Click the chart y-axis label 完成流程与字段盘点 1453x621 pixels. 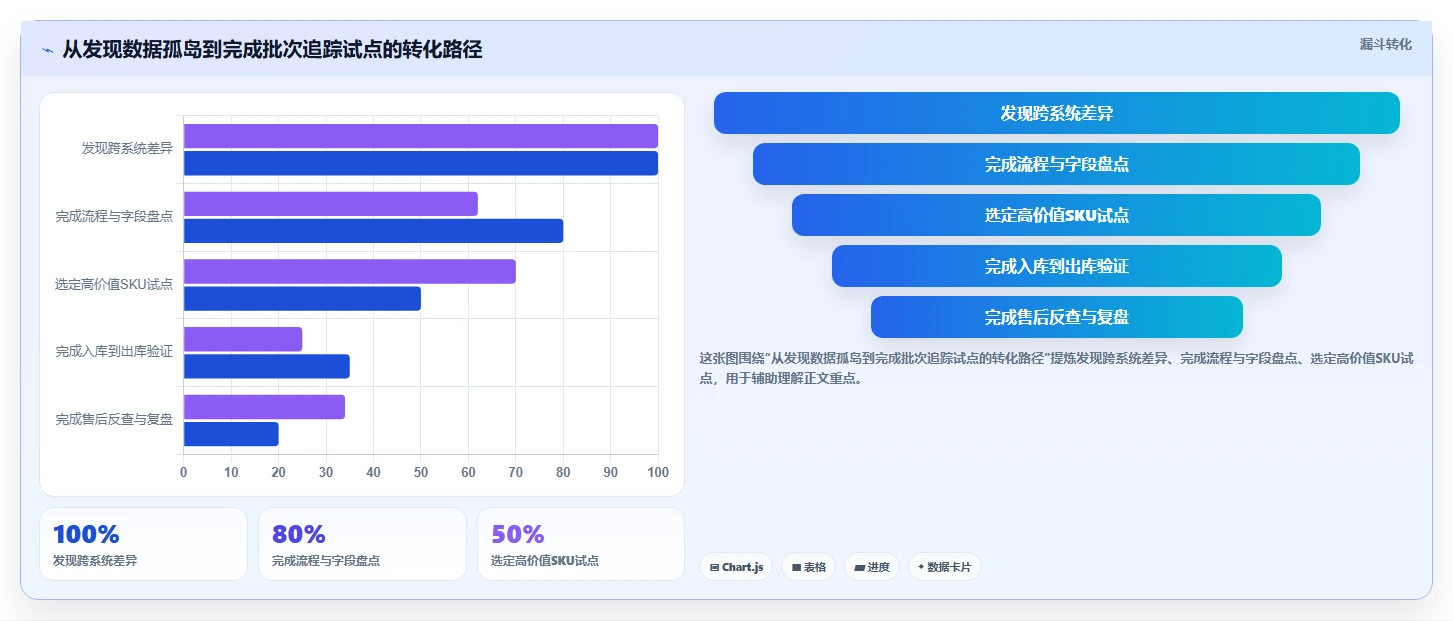point(114,216)
